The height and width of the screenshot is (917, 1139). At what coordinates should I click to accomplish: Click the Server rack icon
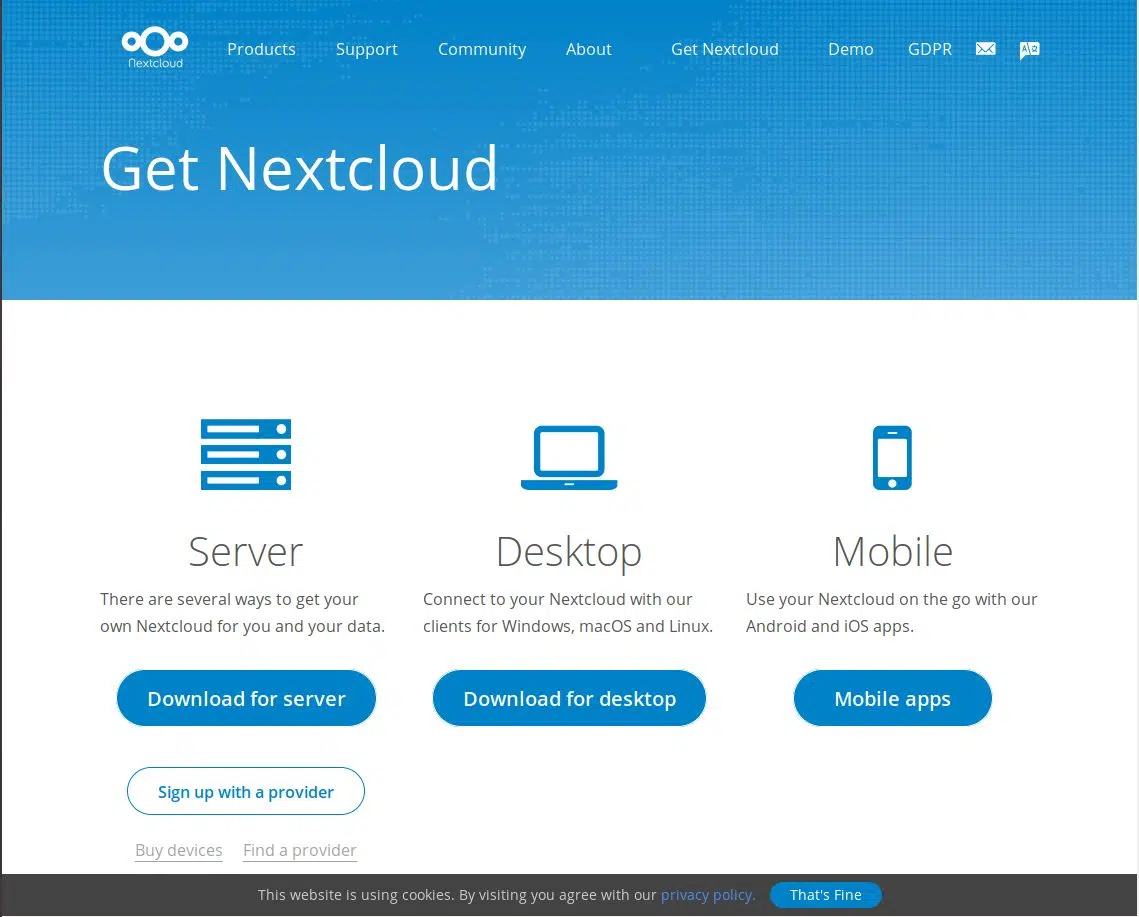[x=245, y=455]
